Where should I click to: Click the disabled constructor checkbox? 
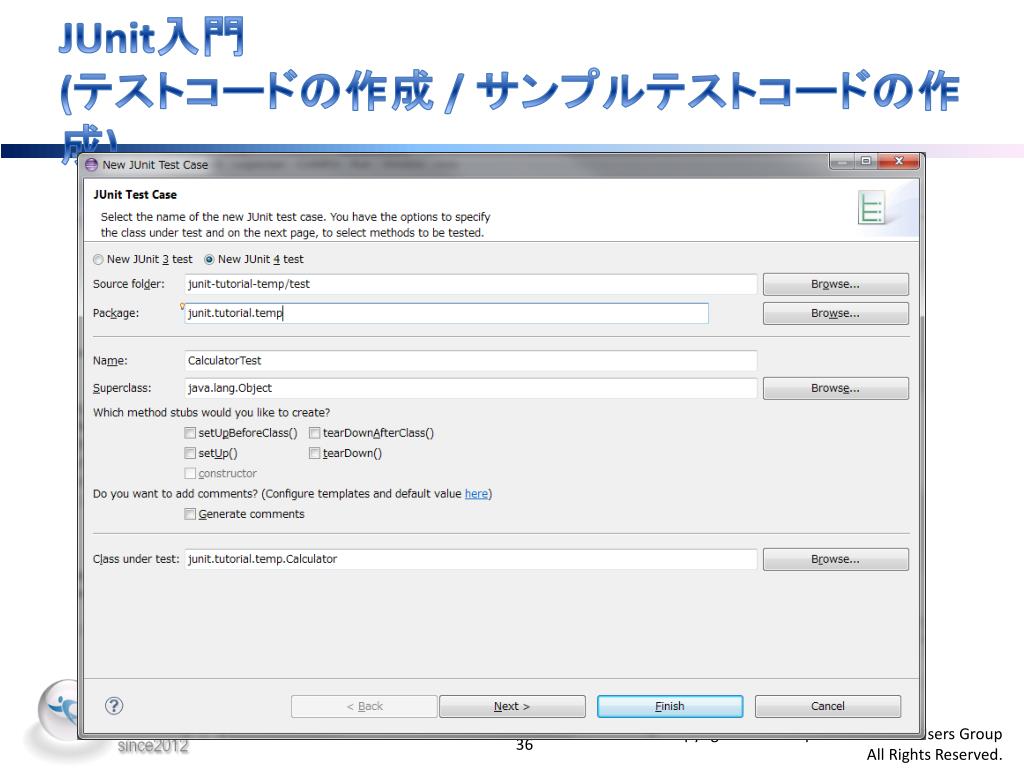point(190,473)
